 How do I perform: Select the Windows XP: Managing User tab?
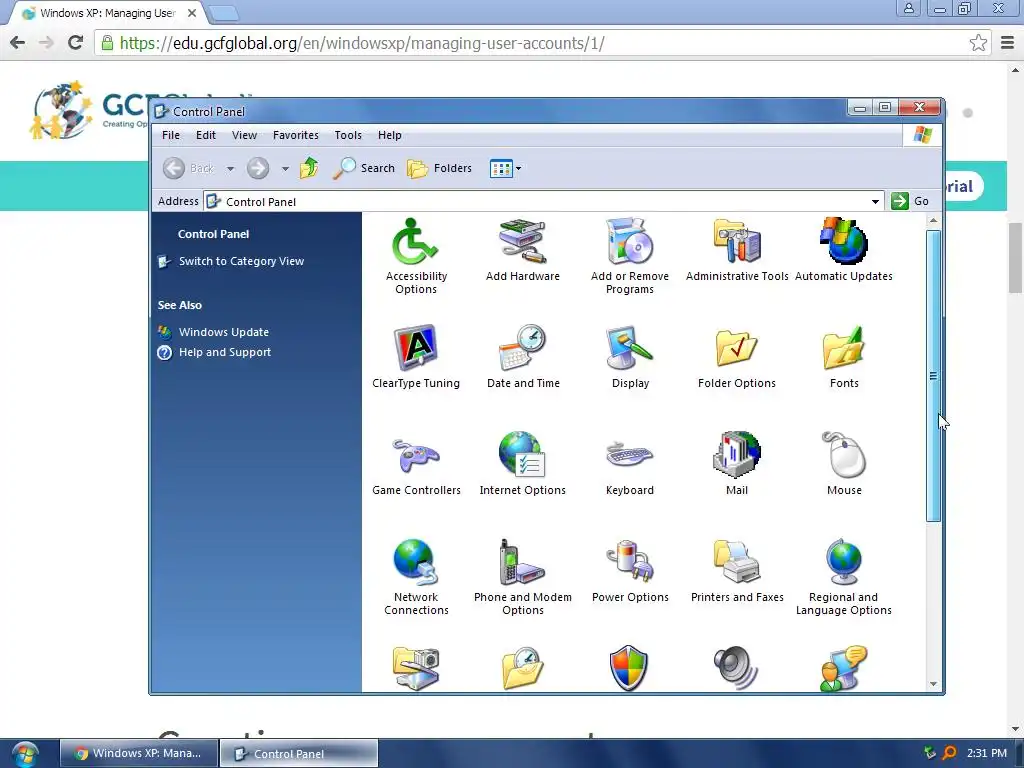point(108,13)
